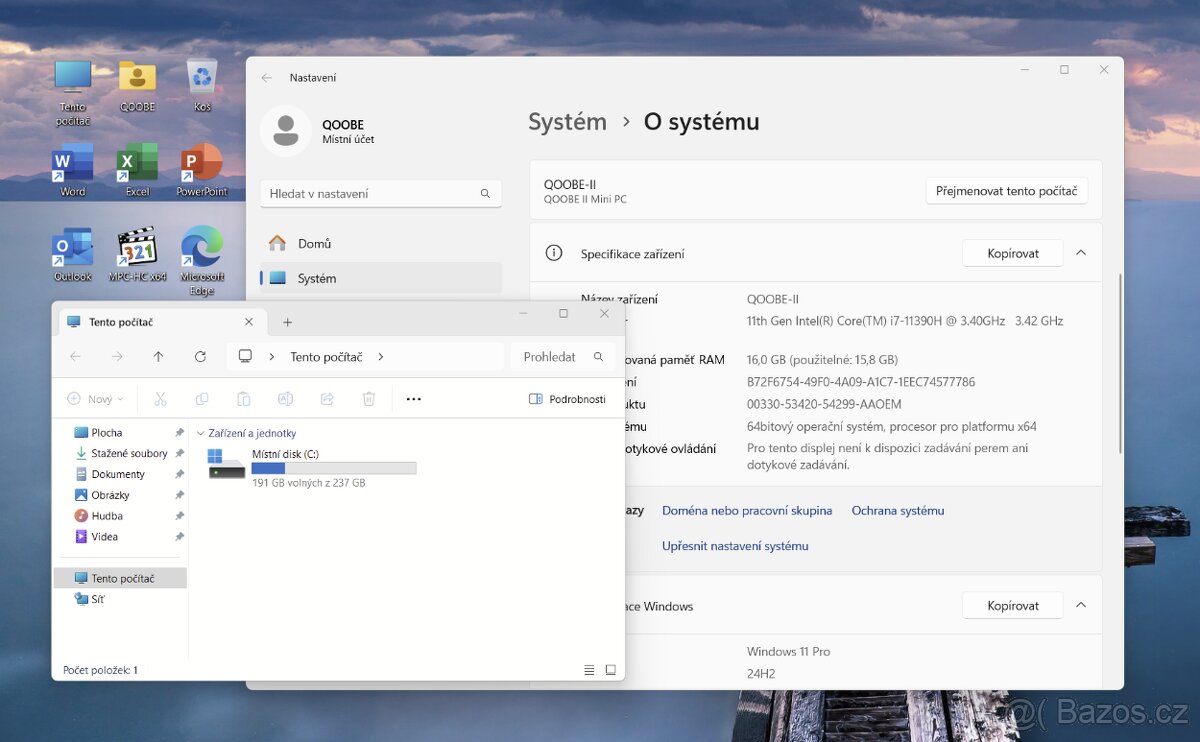Viewport: 1200px width, 742px height.
Task: Open the Excel desktop shortcut
Action: [x=137, y=164]
